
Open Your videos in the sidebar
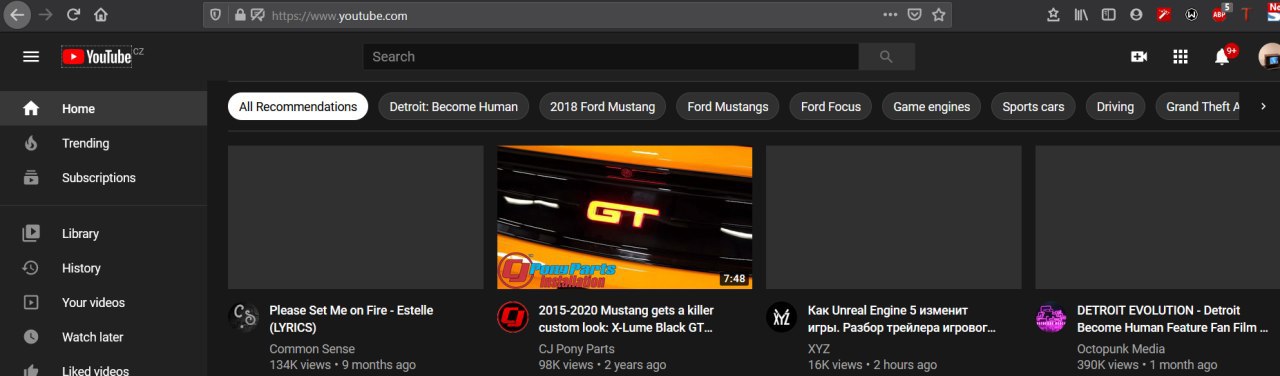tap(104, 302)
